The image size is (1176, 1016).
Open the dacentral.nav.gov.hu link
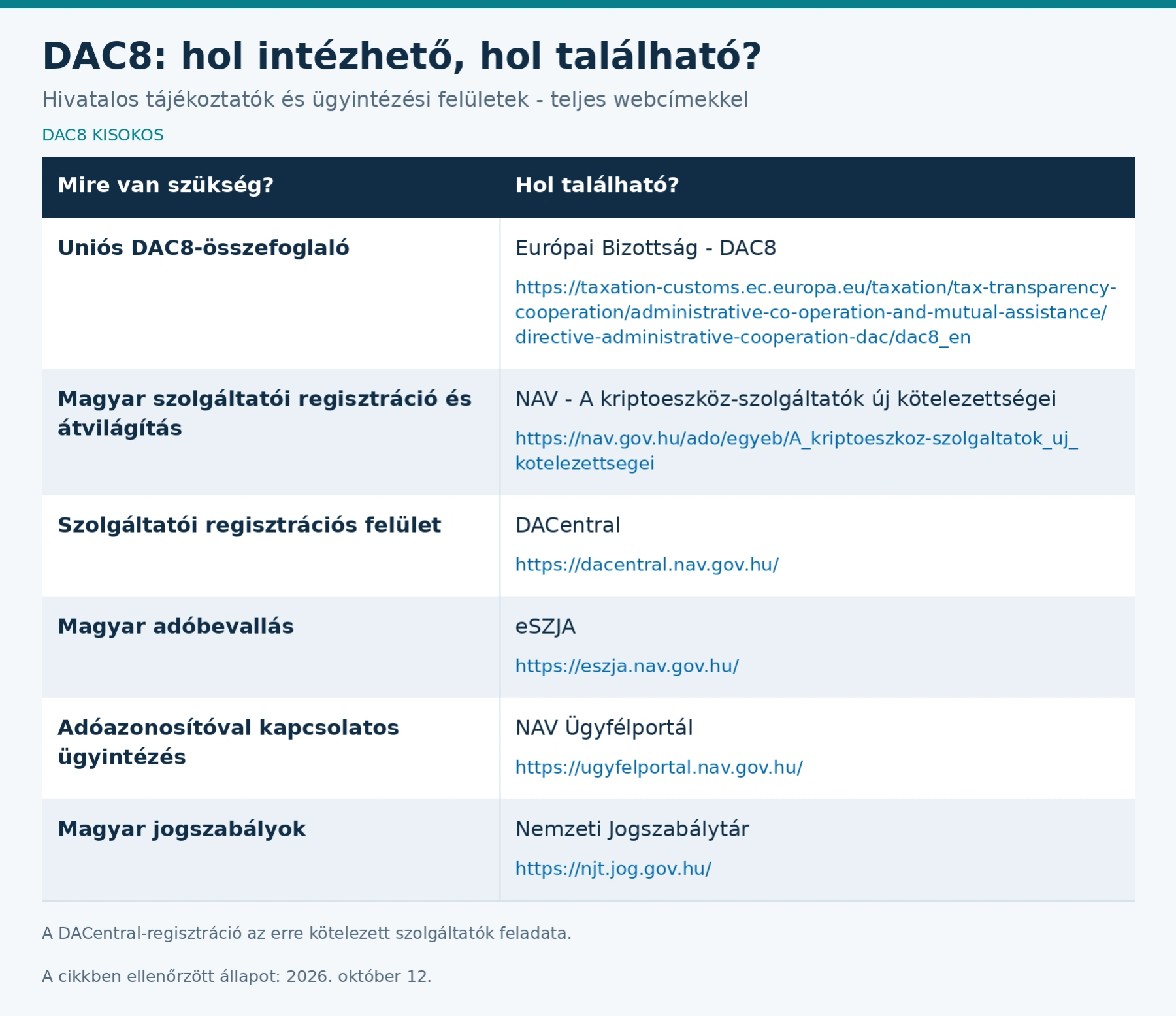[x=647, y=565]
